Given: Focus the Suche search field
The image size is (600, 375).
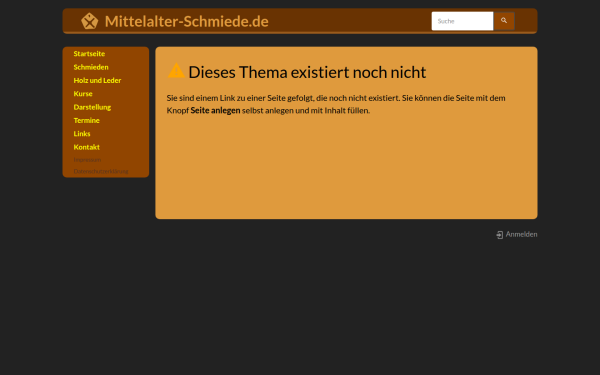Looking at the screenshot, I should 462,21.
